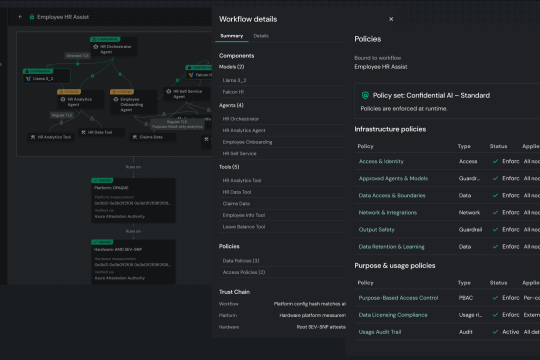
Task: Select HR Orchestrator in the Agents list
Action: [x=282, y=119]
